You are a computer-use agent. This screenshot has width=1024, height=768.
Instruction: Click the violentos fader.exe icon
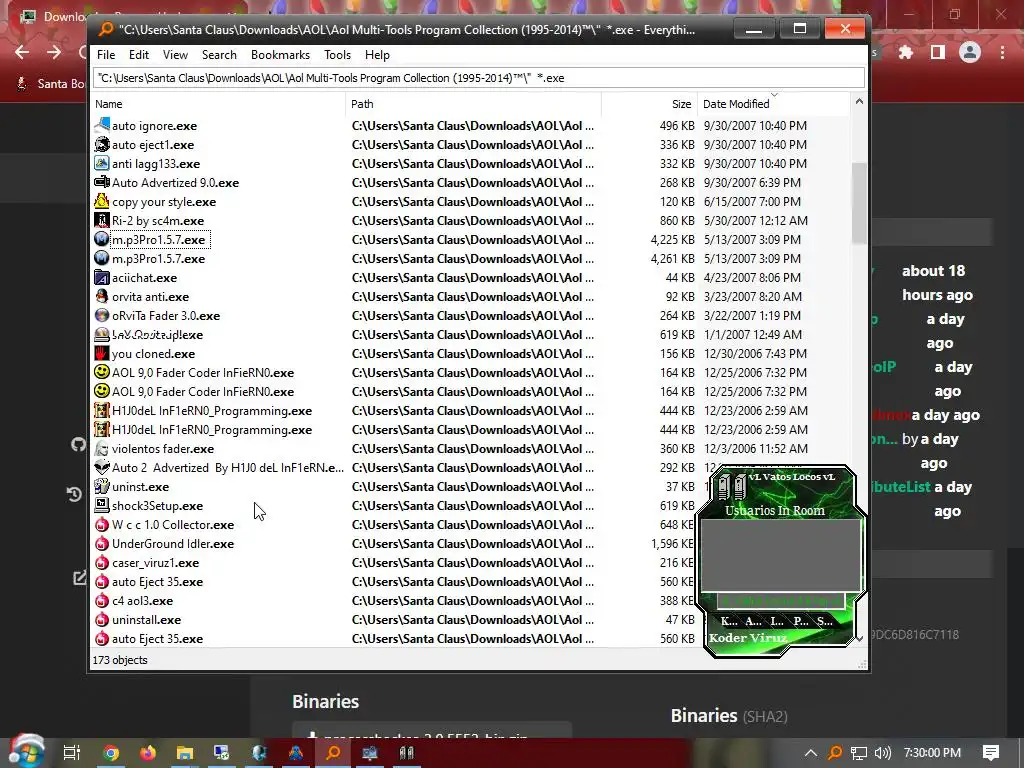pyautogui.click(x=102, y=449)
